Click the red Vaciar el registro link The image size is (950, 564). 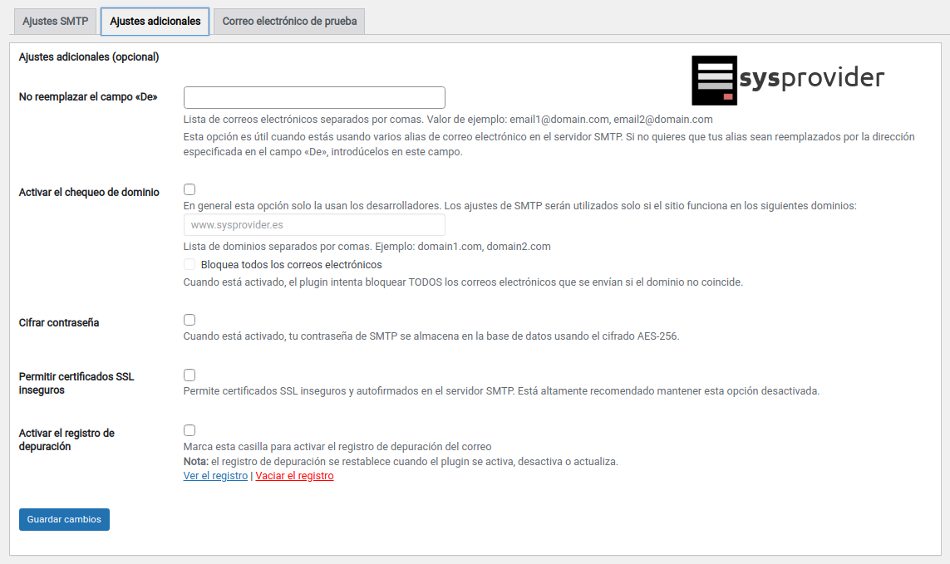tap(294, 476)
